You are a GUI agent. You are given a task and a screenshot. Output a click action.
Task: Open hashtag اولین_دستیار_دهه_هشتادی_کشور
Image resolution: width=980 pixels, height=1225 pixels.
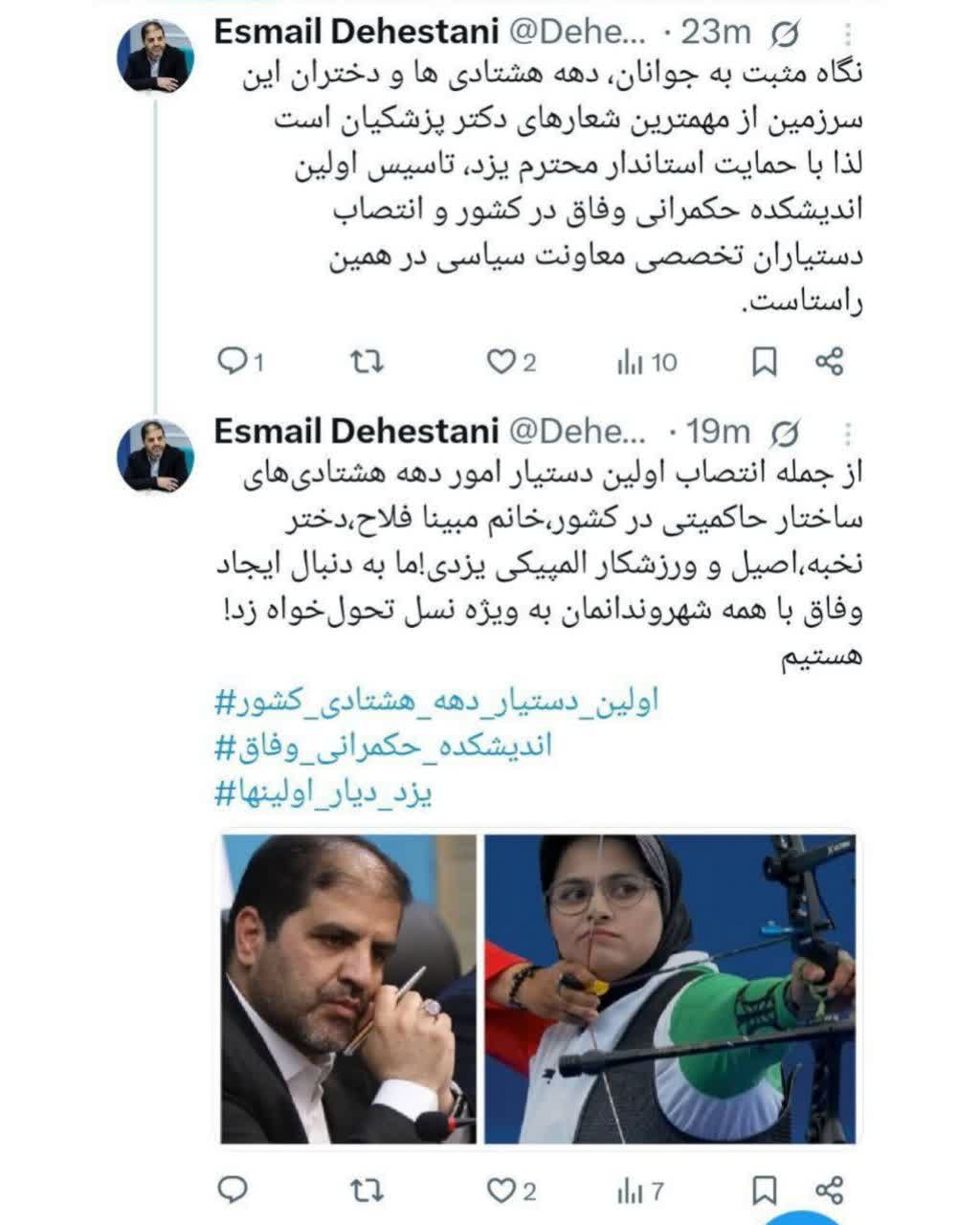coord(436,702)
